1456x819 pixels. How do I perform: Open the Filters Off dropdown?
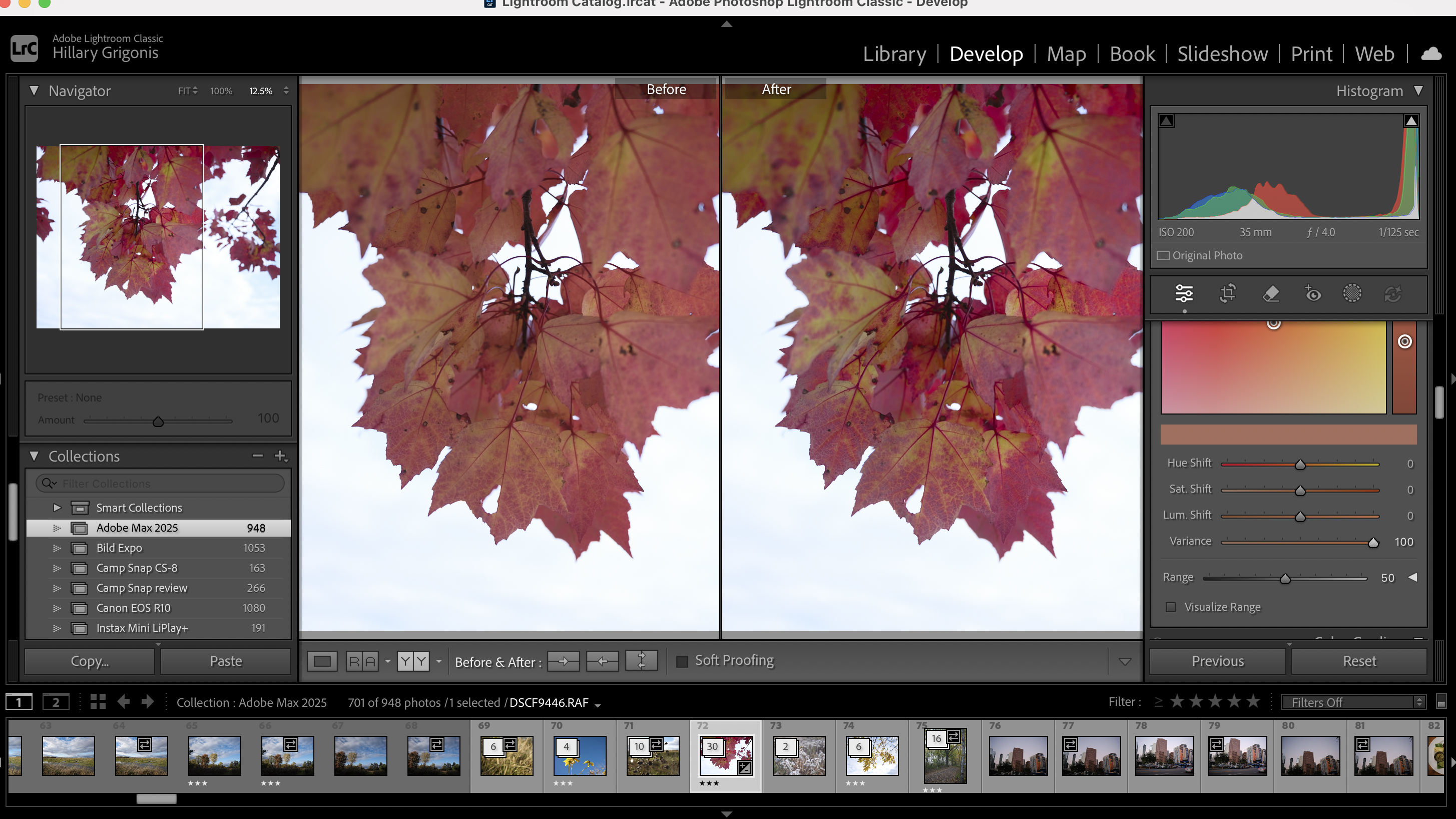[1353, 702]
